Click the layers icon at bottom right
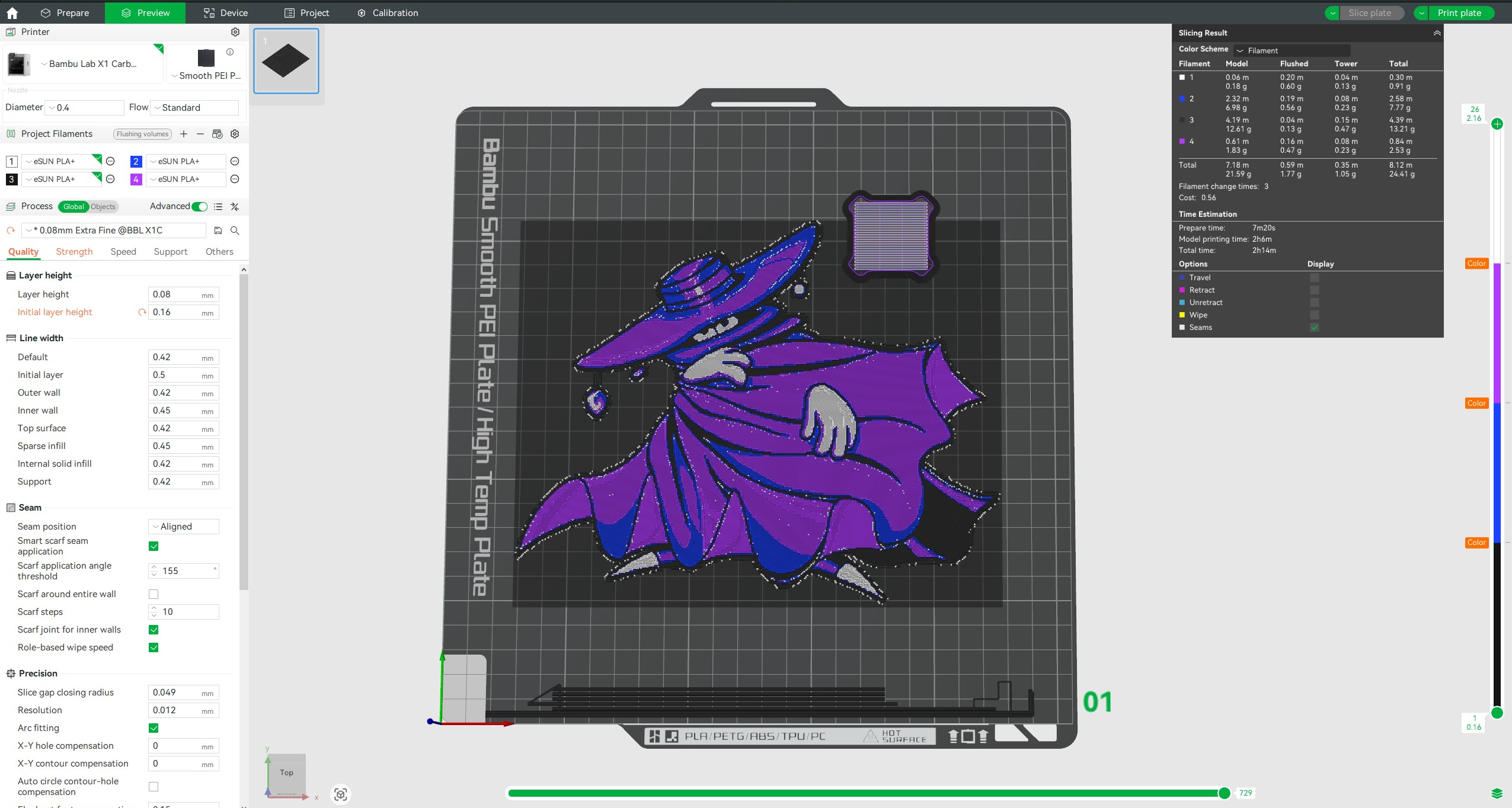This screenshot has width=1512, height=808. pos(1497,793)
